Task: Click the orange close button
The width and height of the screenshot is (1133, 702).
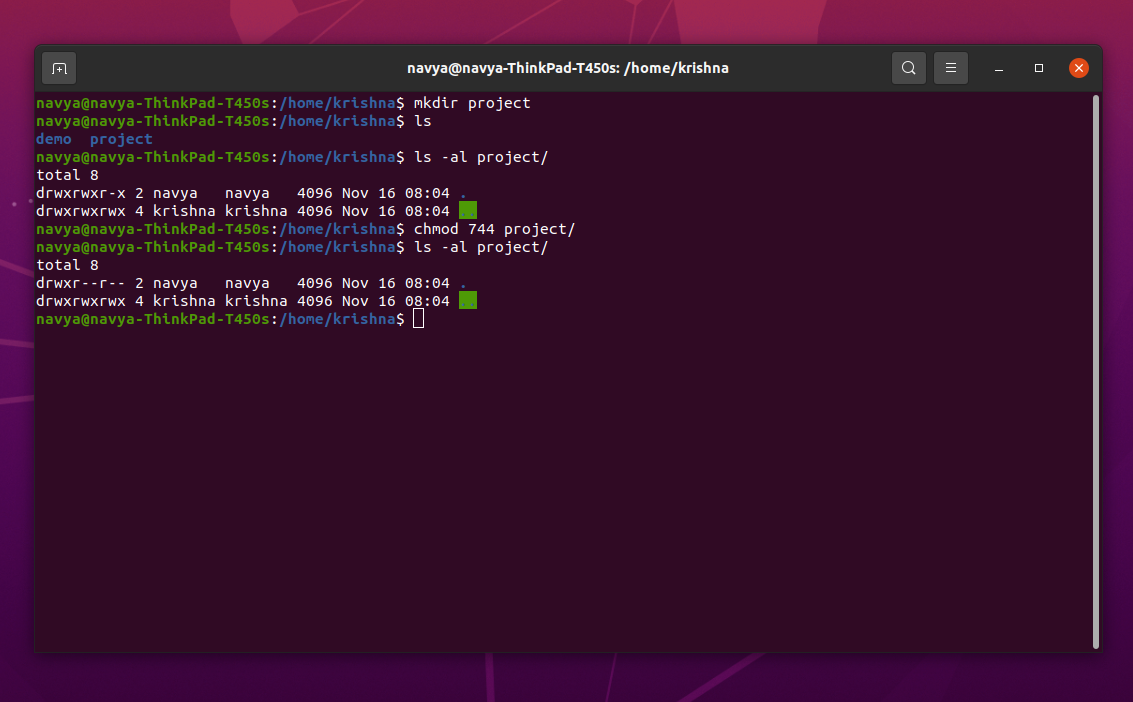Action: [1078, 68]
